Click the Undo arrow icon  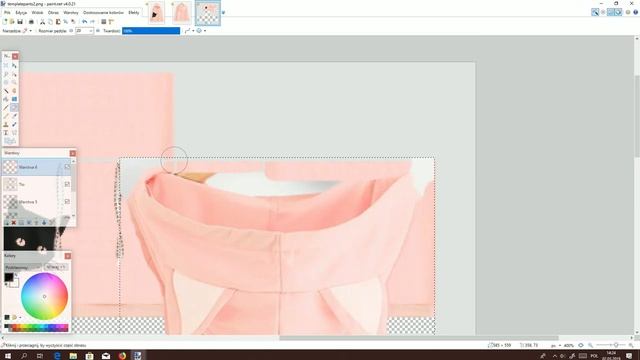coord(84,22)
